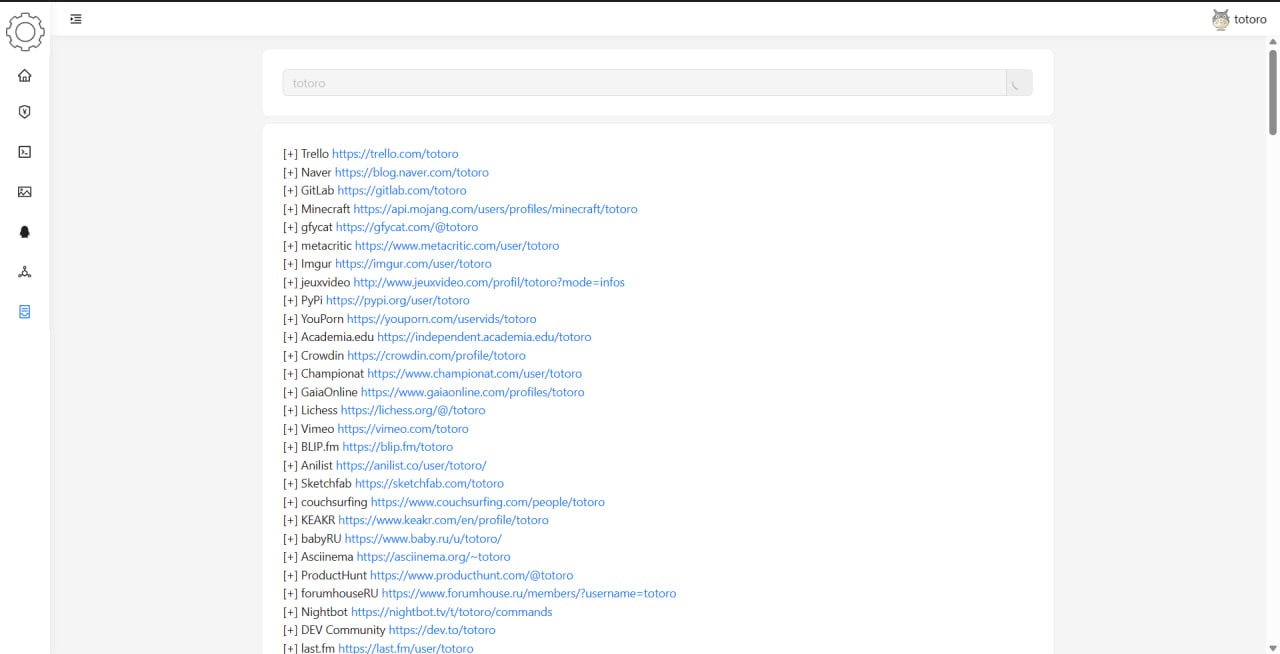The image size is (1280, 654).
Task: Select the 'forumhouseRU' site name text
Action: 340,593
